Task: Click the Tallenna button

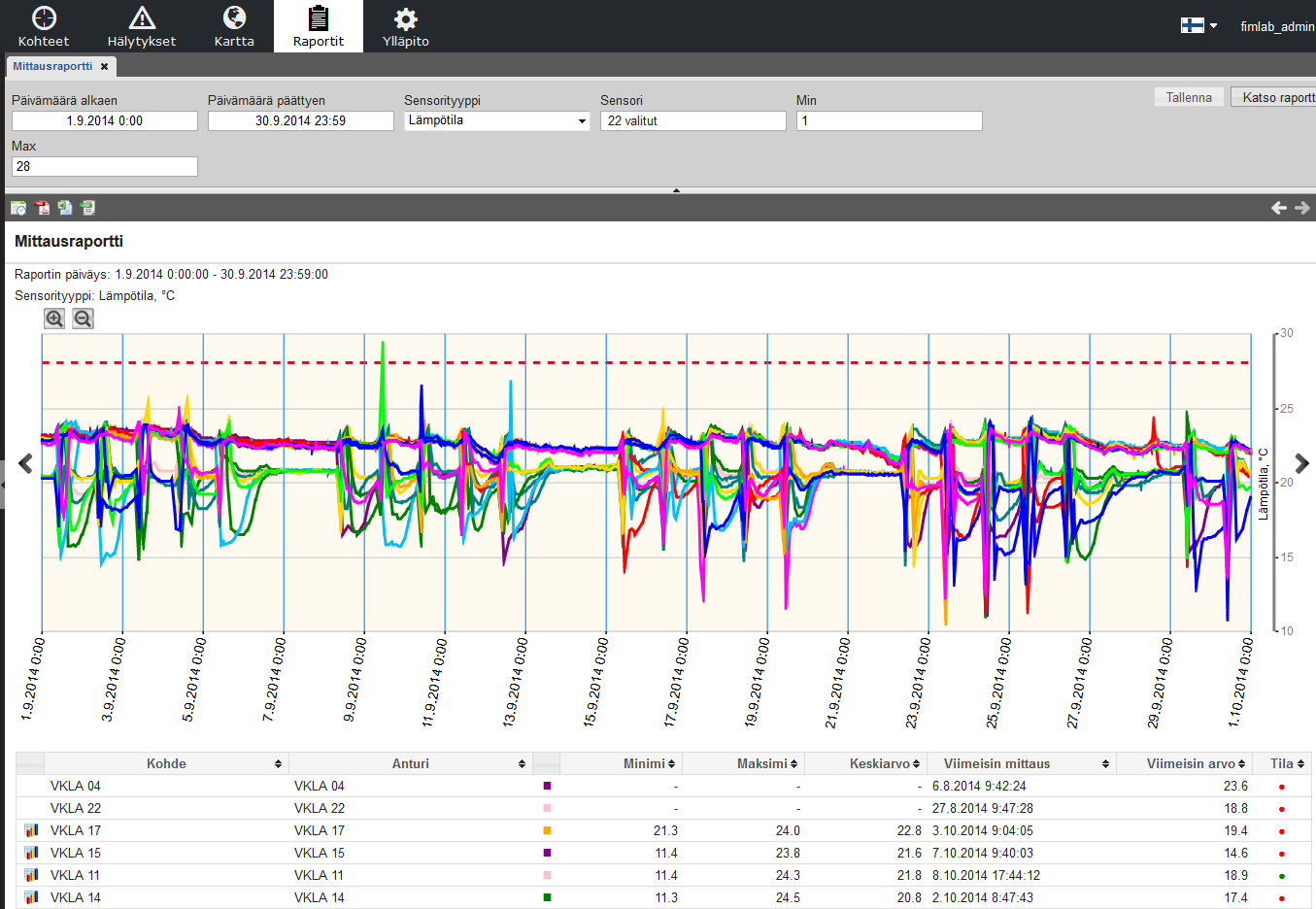Action: click(x=1189, y=97)
